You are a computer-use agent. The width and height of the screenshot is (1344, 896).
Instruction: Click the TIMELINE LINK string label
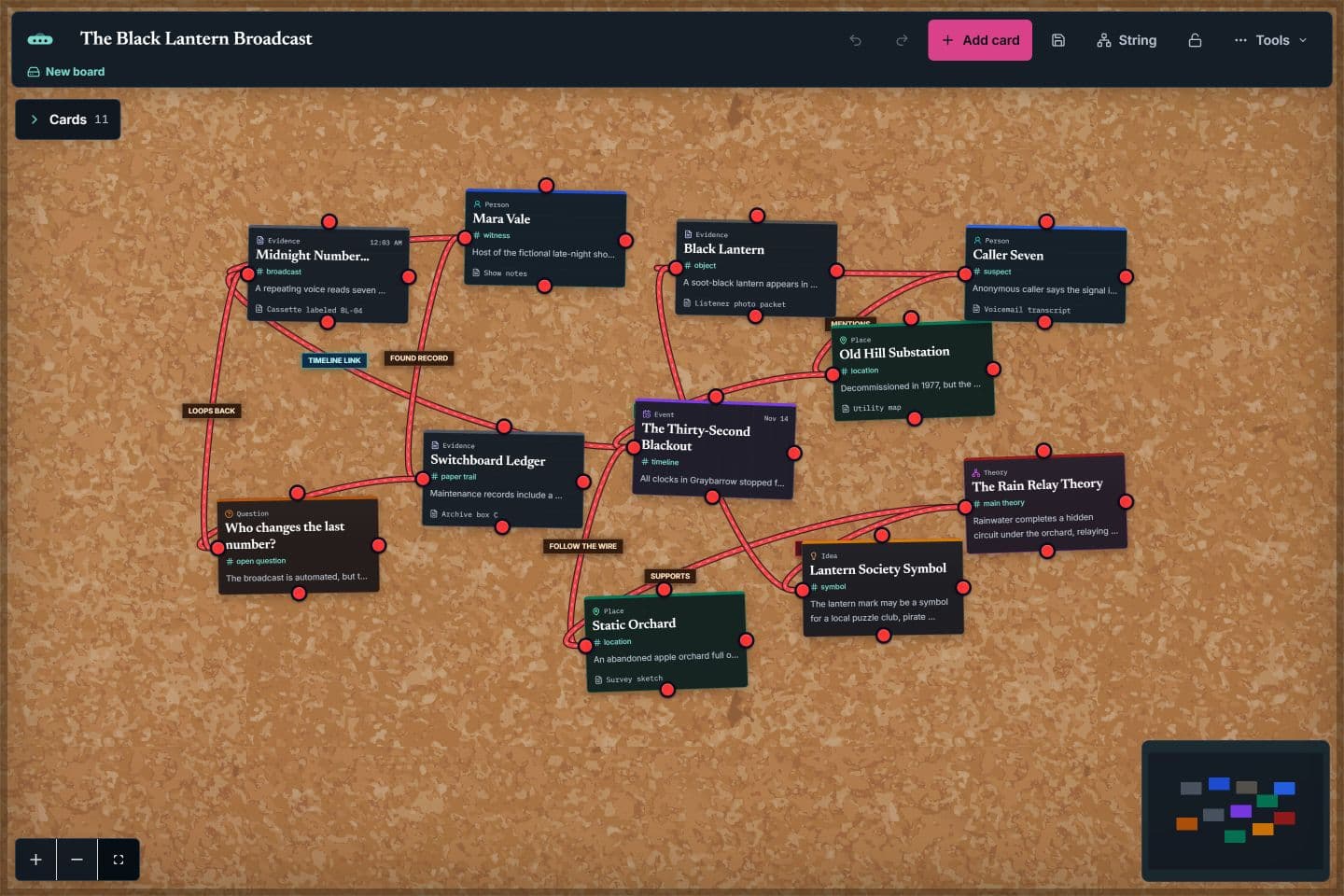click(334, 360)
